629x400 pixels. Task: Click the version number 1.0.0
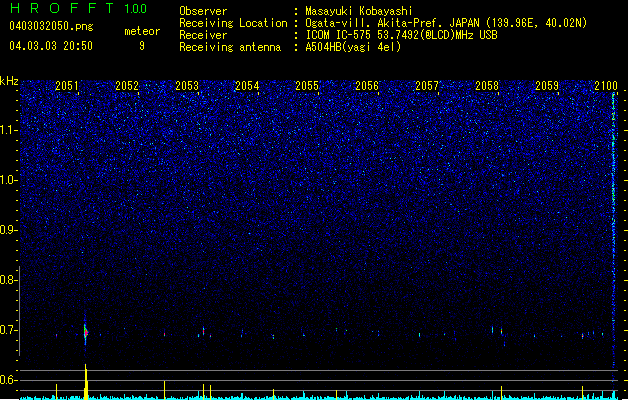coord(135,9)
